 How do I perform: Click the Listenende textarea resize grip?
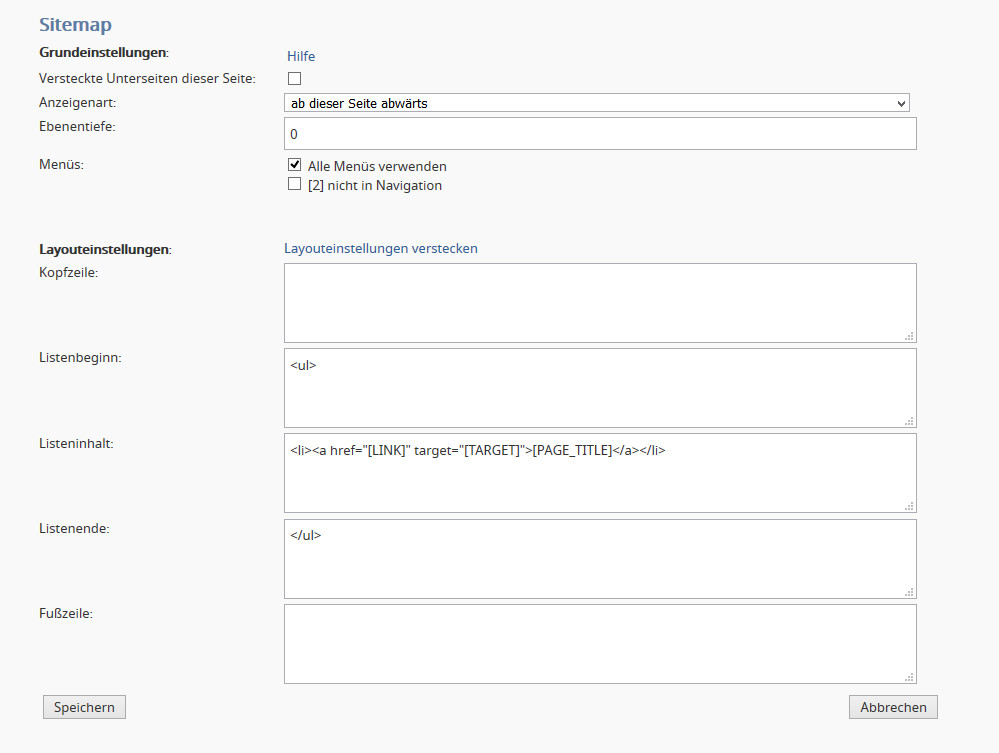pos(909,592)
